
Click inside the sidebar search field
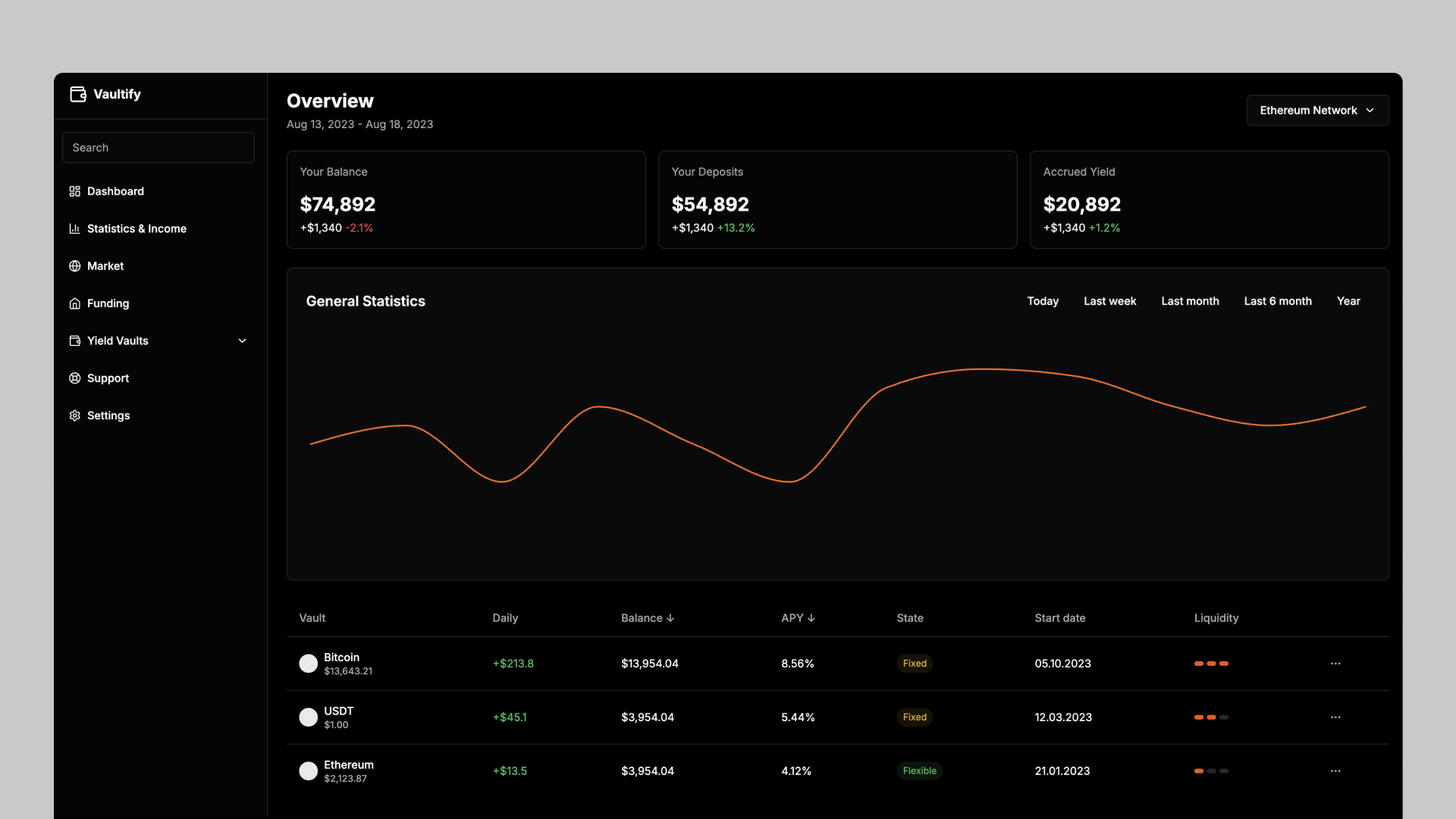tap(158, 147)
